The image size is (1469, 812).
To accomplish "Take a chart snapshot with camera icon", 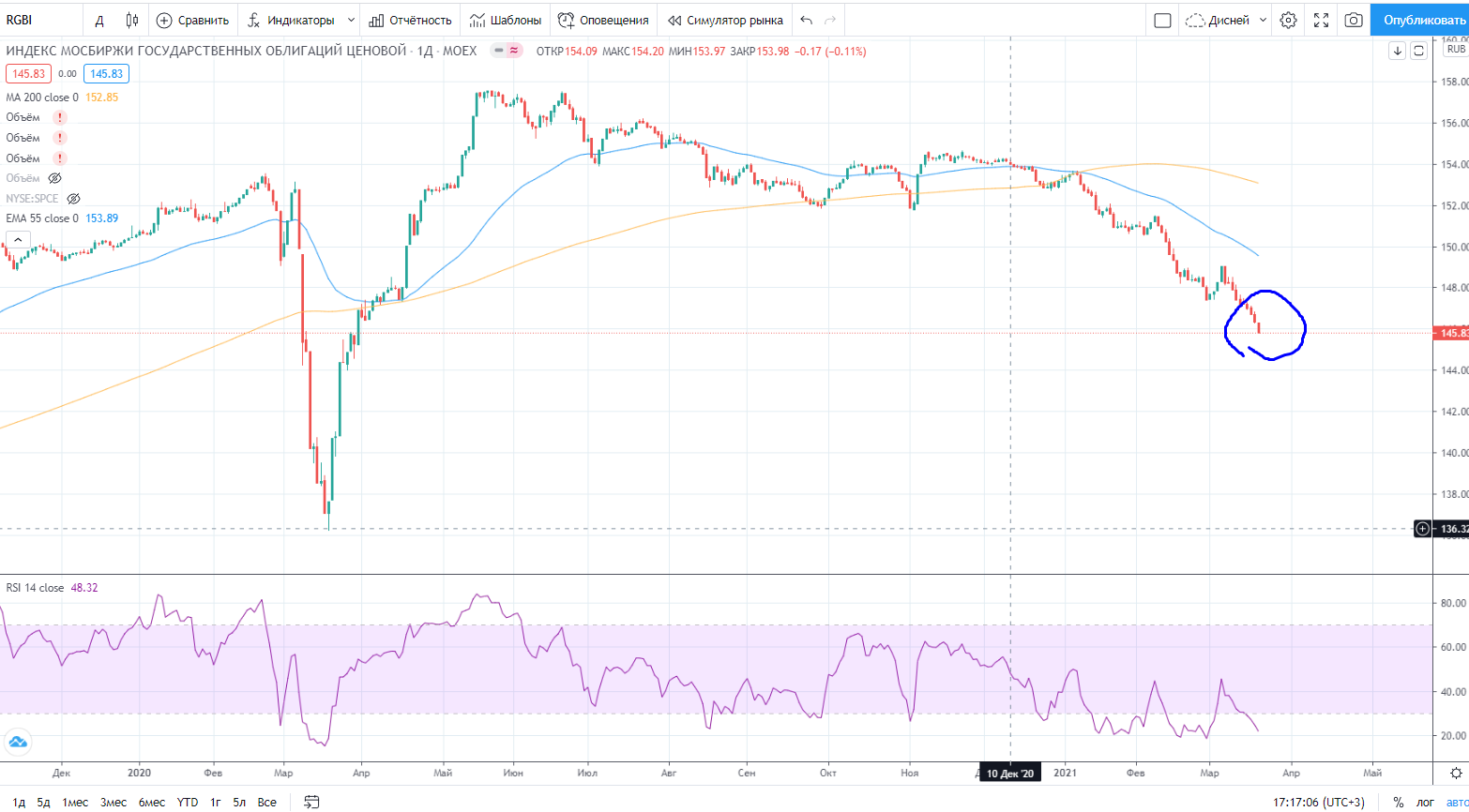I will (x=1353, y=20).
